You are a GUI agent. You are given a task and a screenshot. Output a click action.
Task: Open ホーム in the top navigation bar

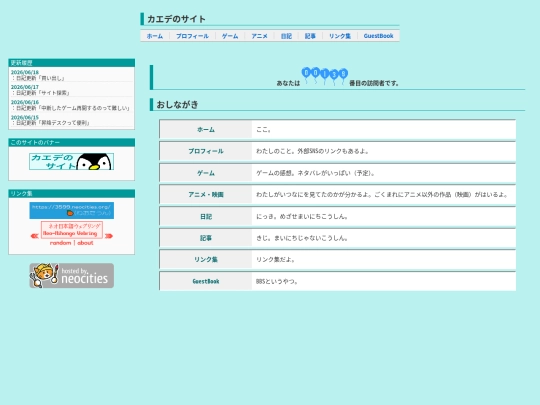pos(155,36)
